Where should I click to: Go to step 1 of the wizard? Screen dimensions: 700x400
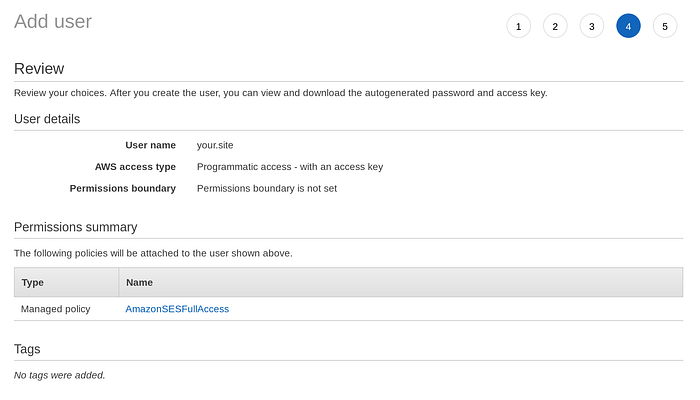(518, 26)
